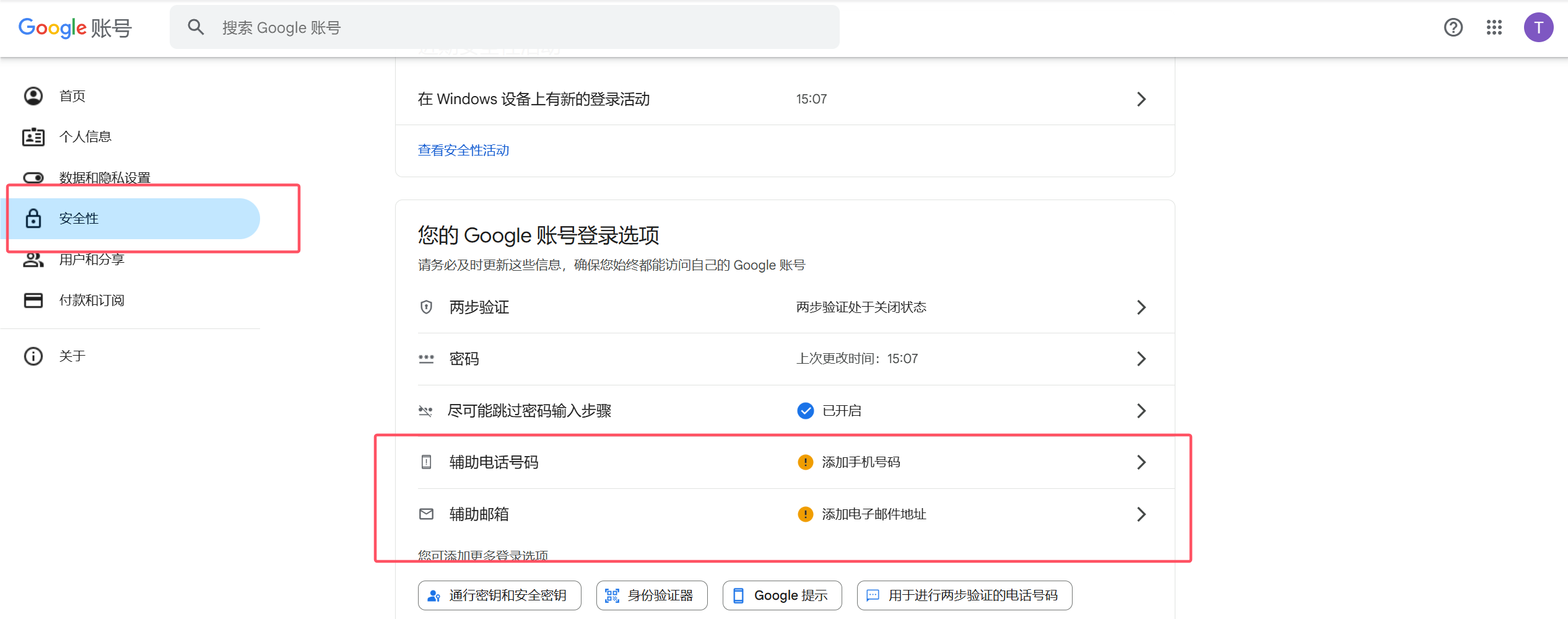Viewport: 1568px width, 619px height.
Task: Click the skip-password crossed icon
Action: click(425, 411)
